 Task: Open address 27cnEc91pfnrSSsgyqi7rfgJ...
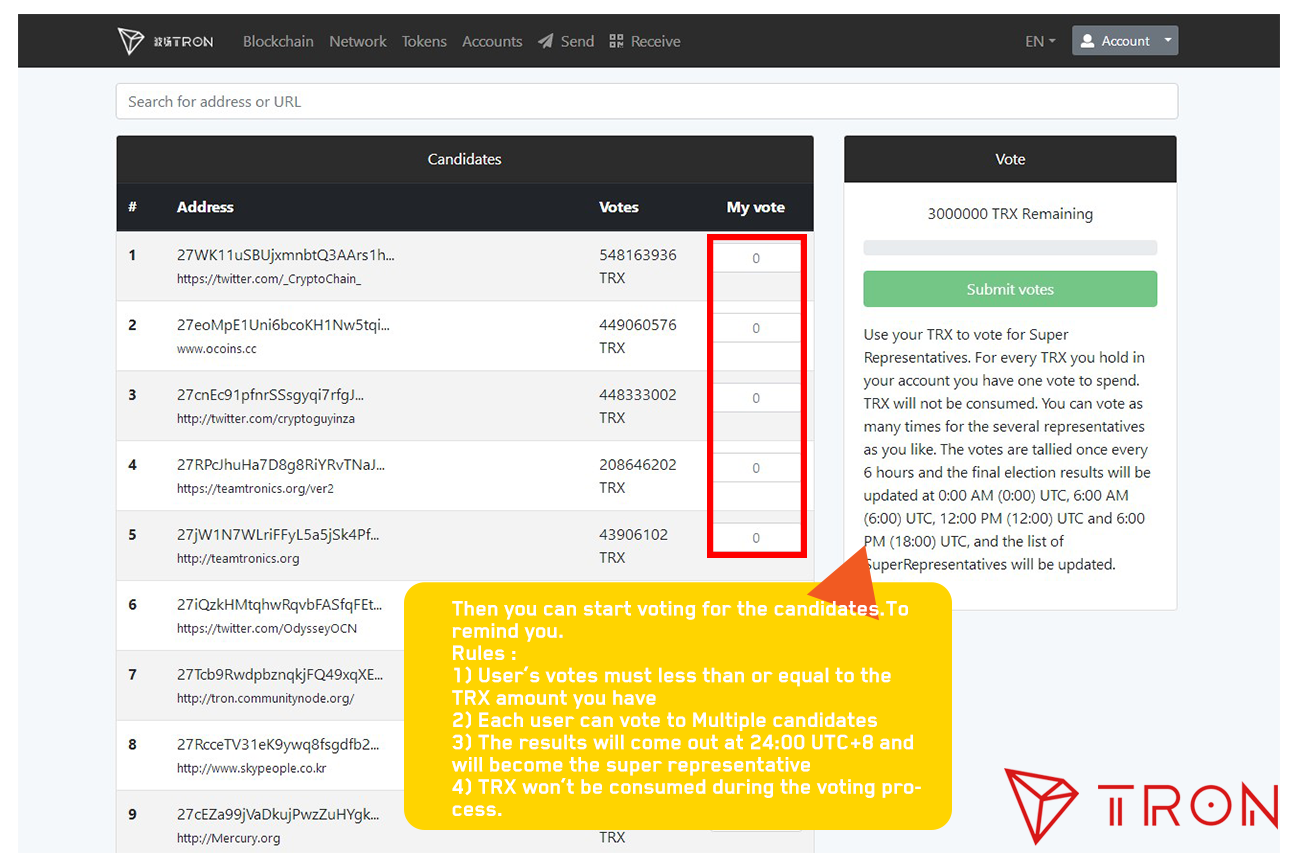(271, 395)
